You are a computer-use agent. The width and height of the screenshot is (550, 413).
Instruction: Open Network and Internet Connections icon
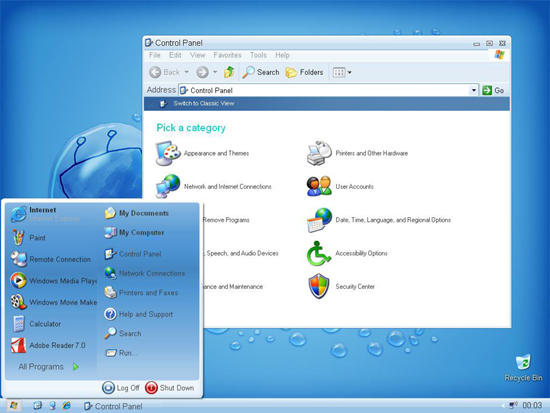(x=168, y=186)
